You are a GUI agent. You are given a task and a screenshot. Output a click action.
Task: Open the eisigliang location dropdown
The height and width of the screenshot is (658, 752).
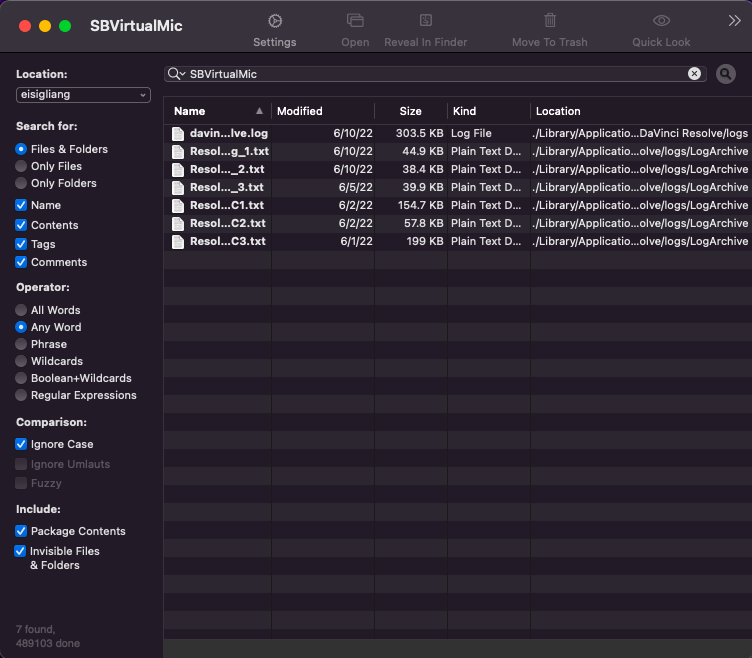tap(83, 95)
